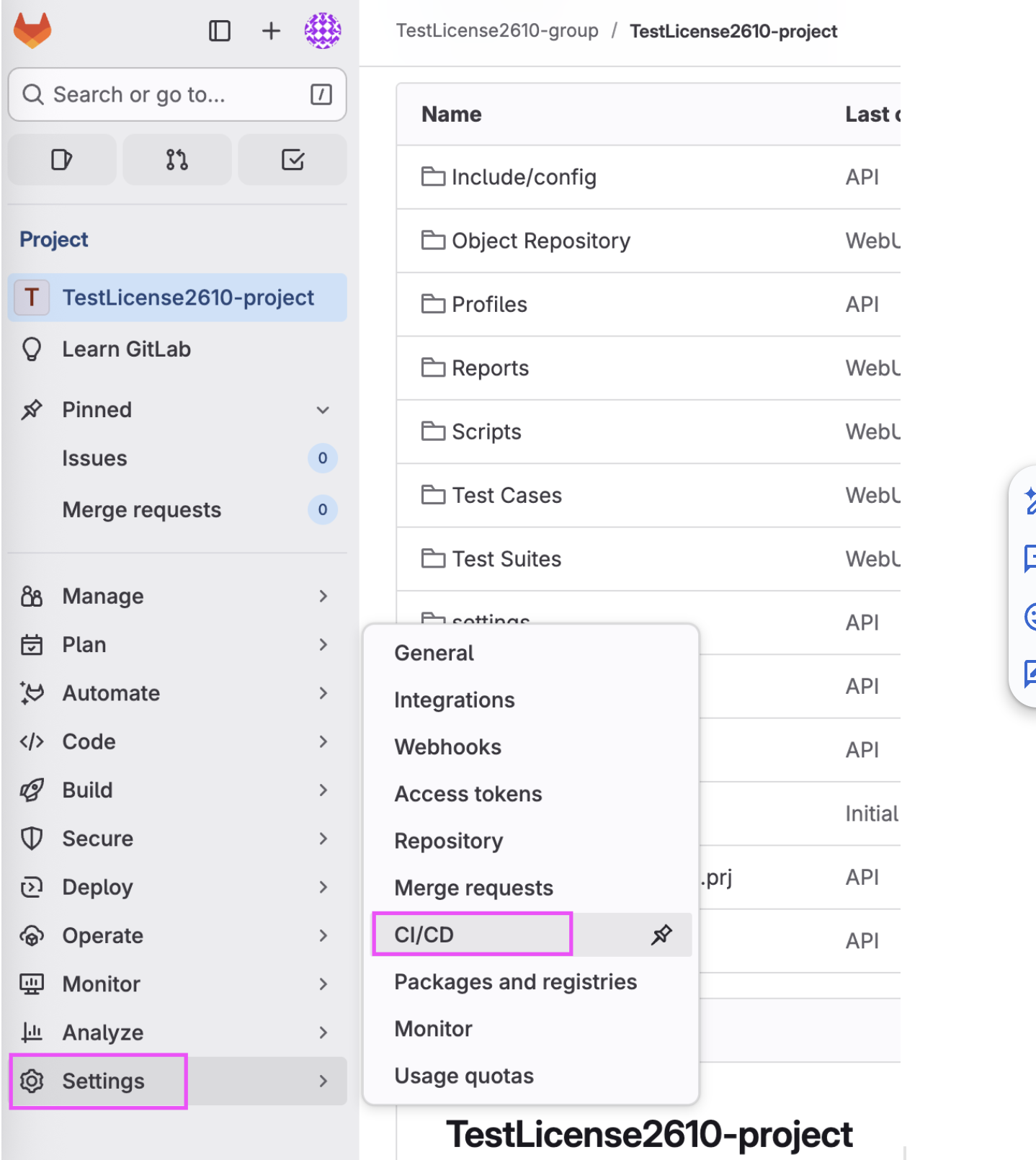
Task: Select TestLicense2610-project in sidebar
Action: (x=177, y=298)
